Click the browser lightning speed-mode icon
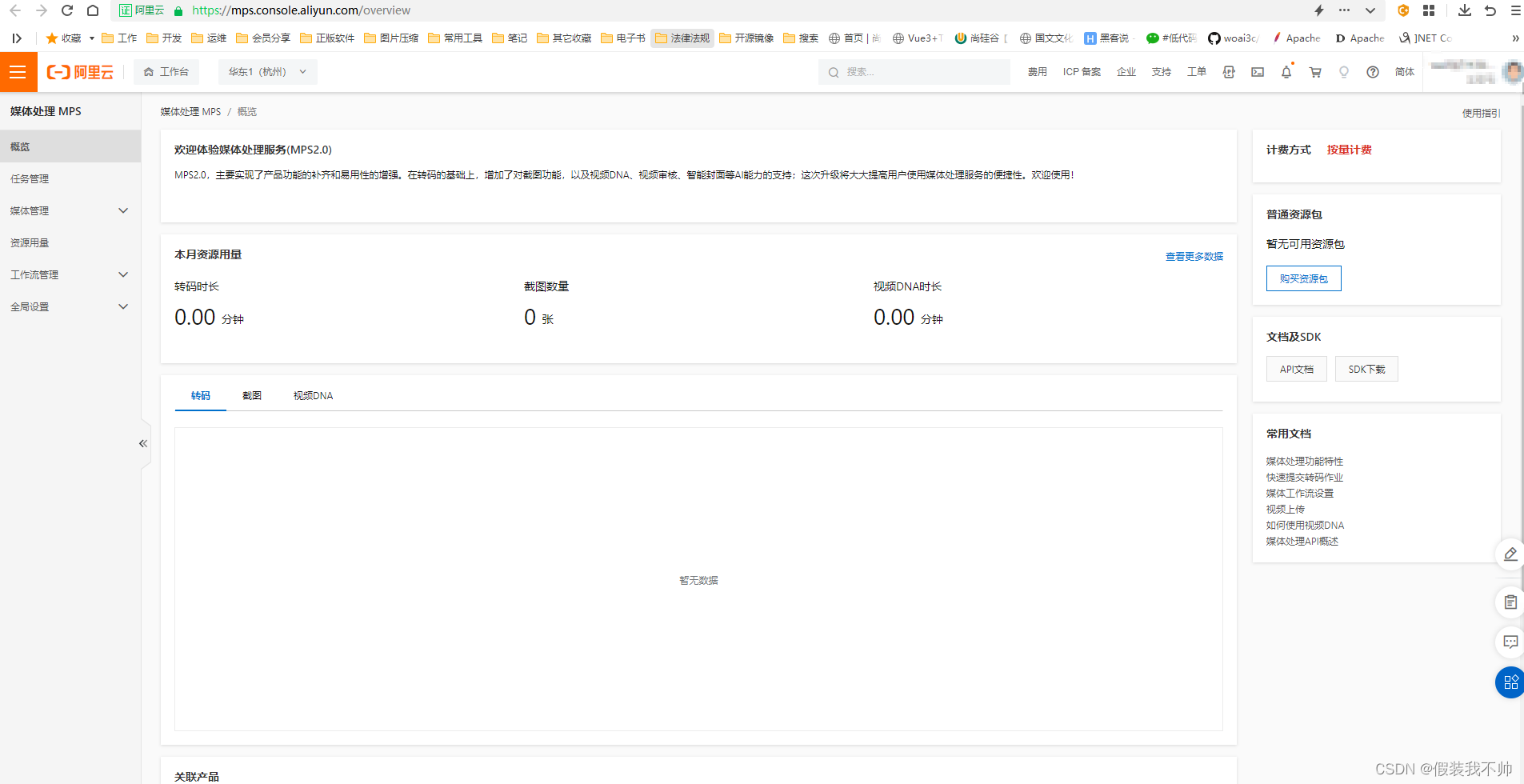 pyautogui.click(x=1319, y=10)
